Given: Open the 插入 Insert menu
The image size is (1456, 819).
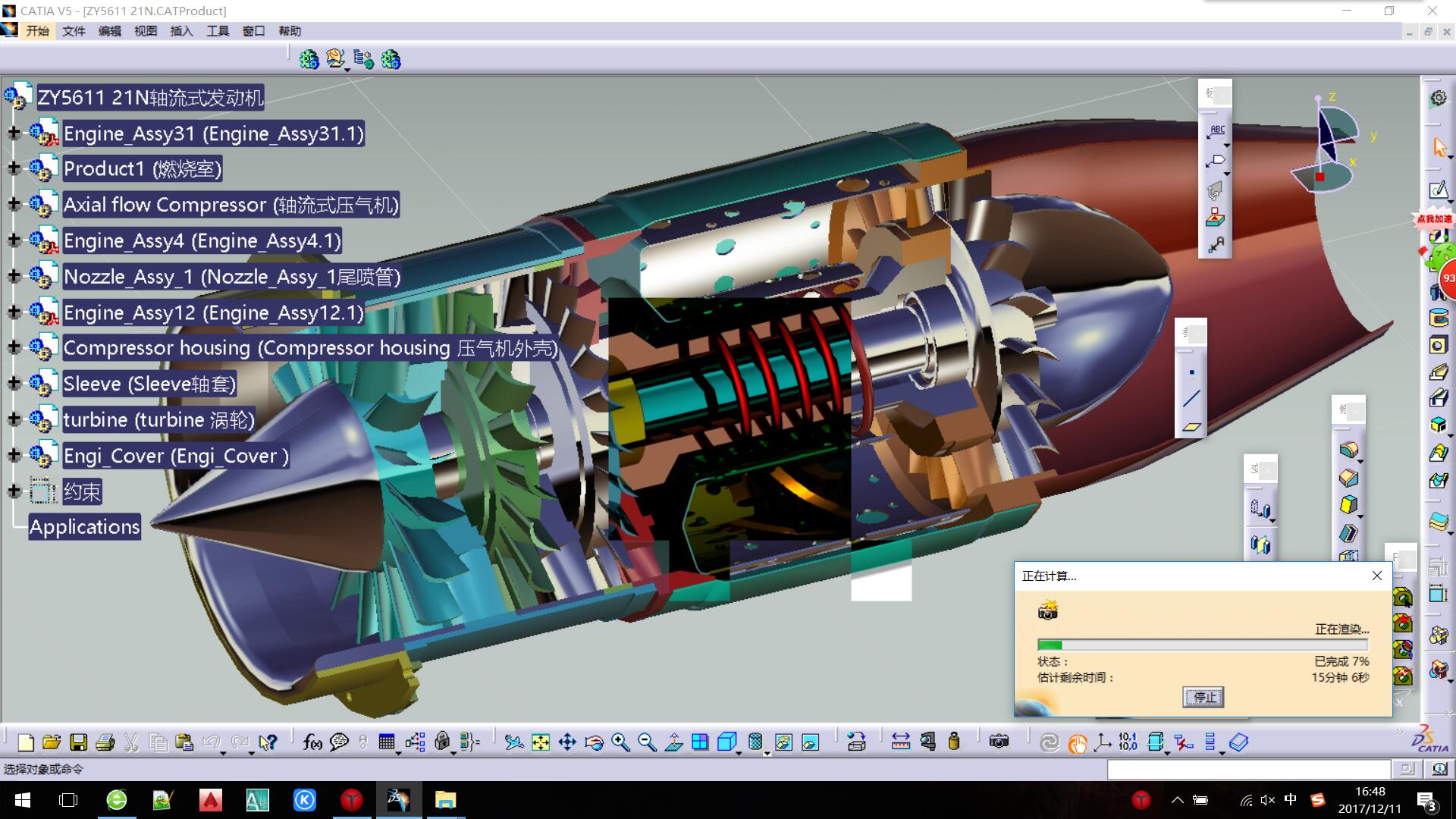Looking at the screenshot, I should (181, 31).
